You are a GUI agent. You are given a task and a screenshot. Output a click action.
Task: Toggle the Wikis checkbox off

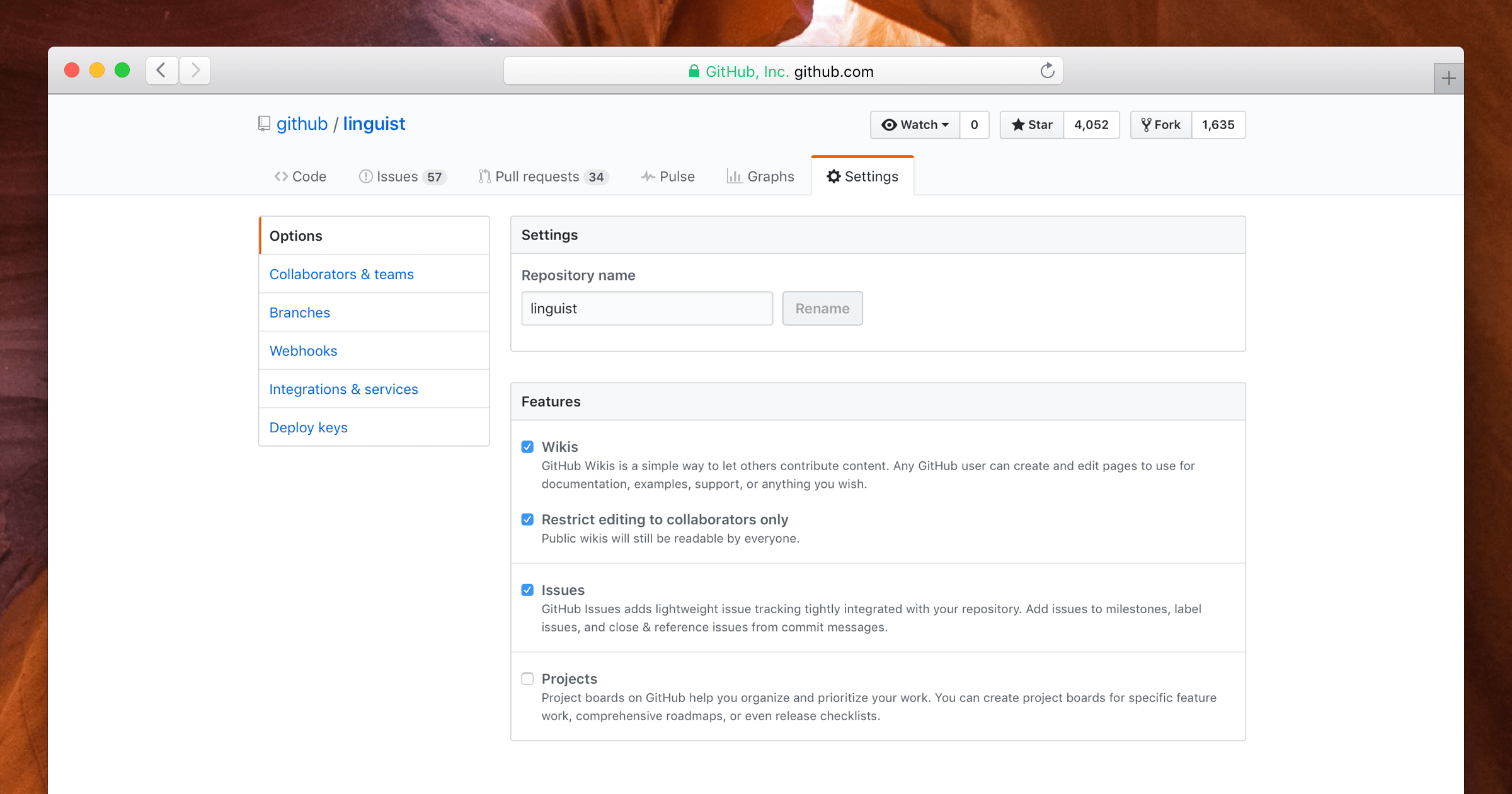pyautogui.click(x=527, y=446)
